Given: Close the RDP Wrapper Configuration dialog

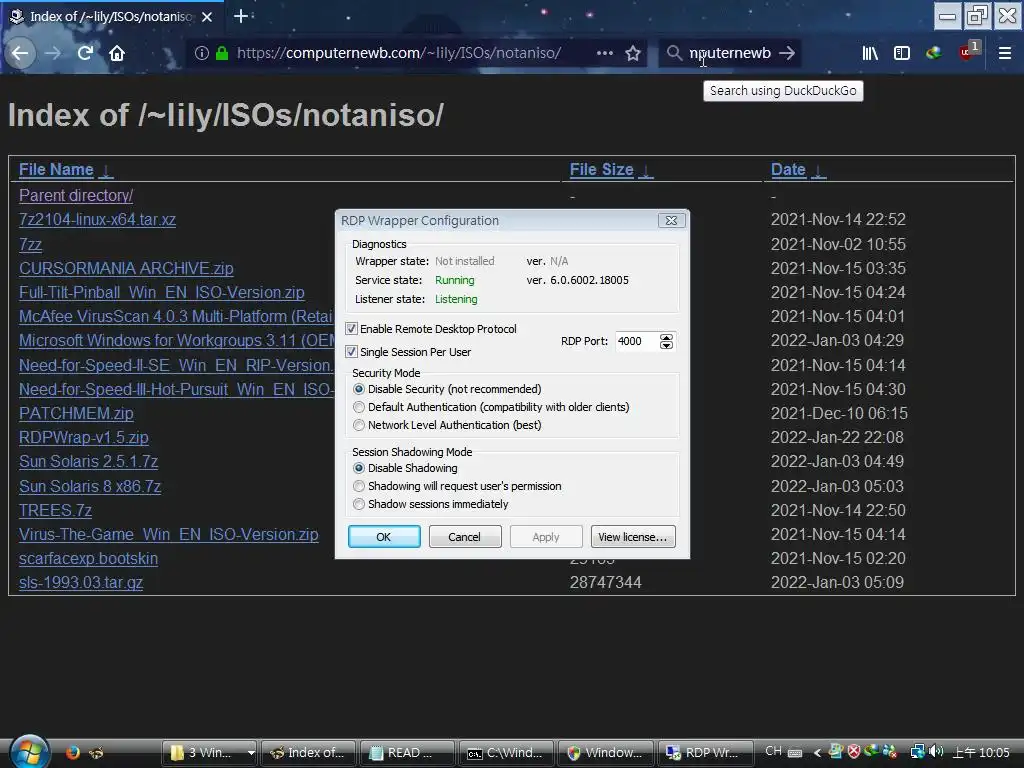Looking at the screenshot, I should pos(671,221).
